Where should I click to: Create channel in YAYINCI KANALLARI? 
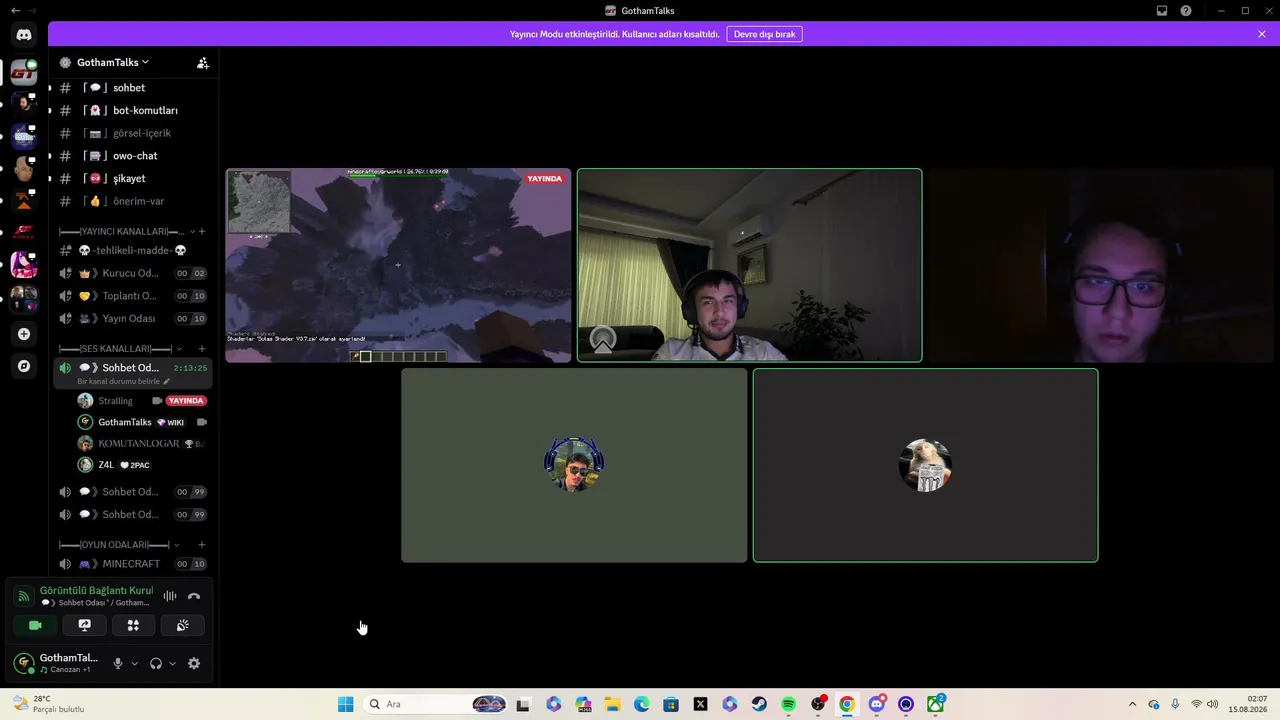pos(202,232)
